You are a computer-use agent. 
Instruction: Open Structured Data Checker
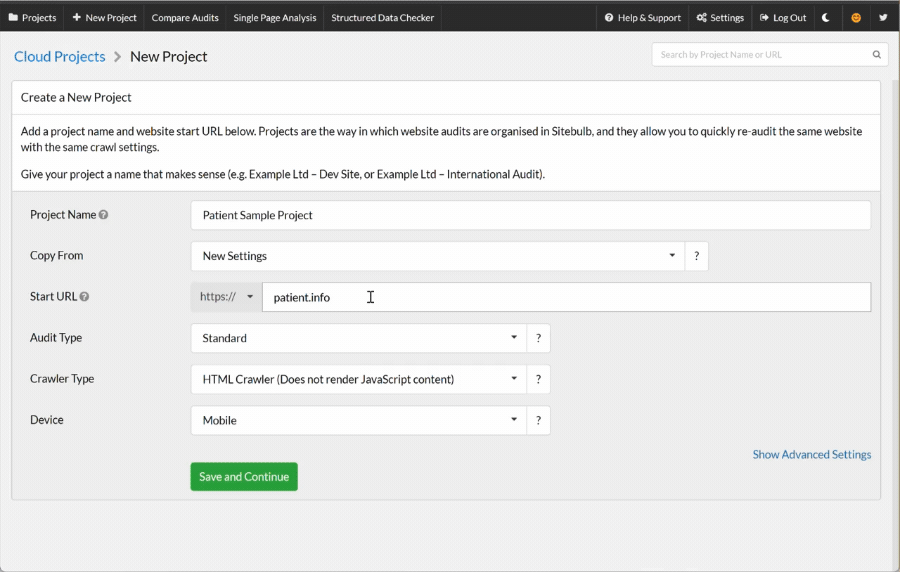click(x=382, y=18)
